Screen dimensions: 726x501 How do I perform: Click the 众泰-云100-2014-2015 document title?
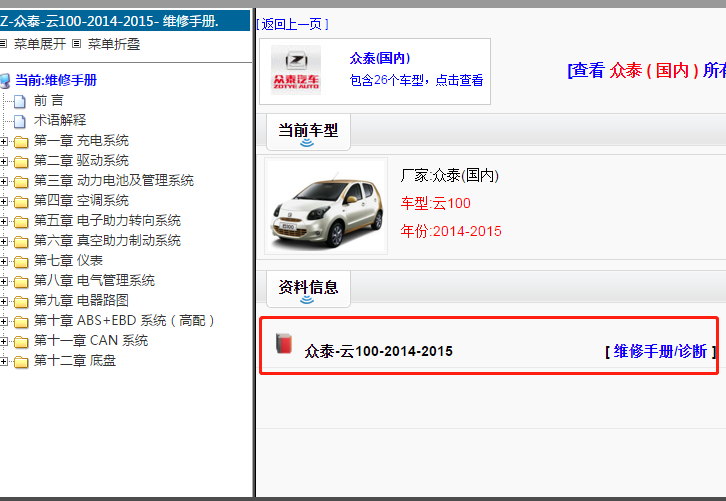378,351
